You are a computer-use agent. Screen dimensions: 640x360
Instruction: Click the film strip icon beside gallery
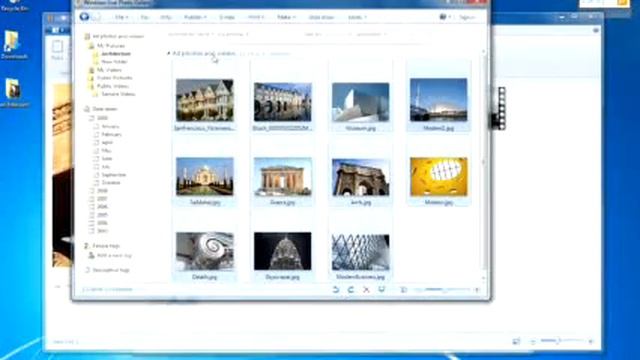[499, 108]
